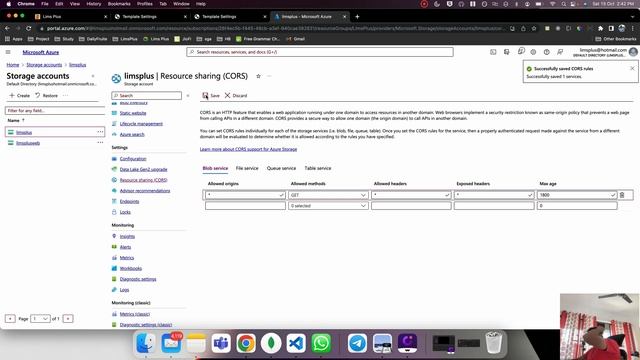Open the Chrome History menu

point(93,4)
